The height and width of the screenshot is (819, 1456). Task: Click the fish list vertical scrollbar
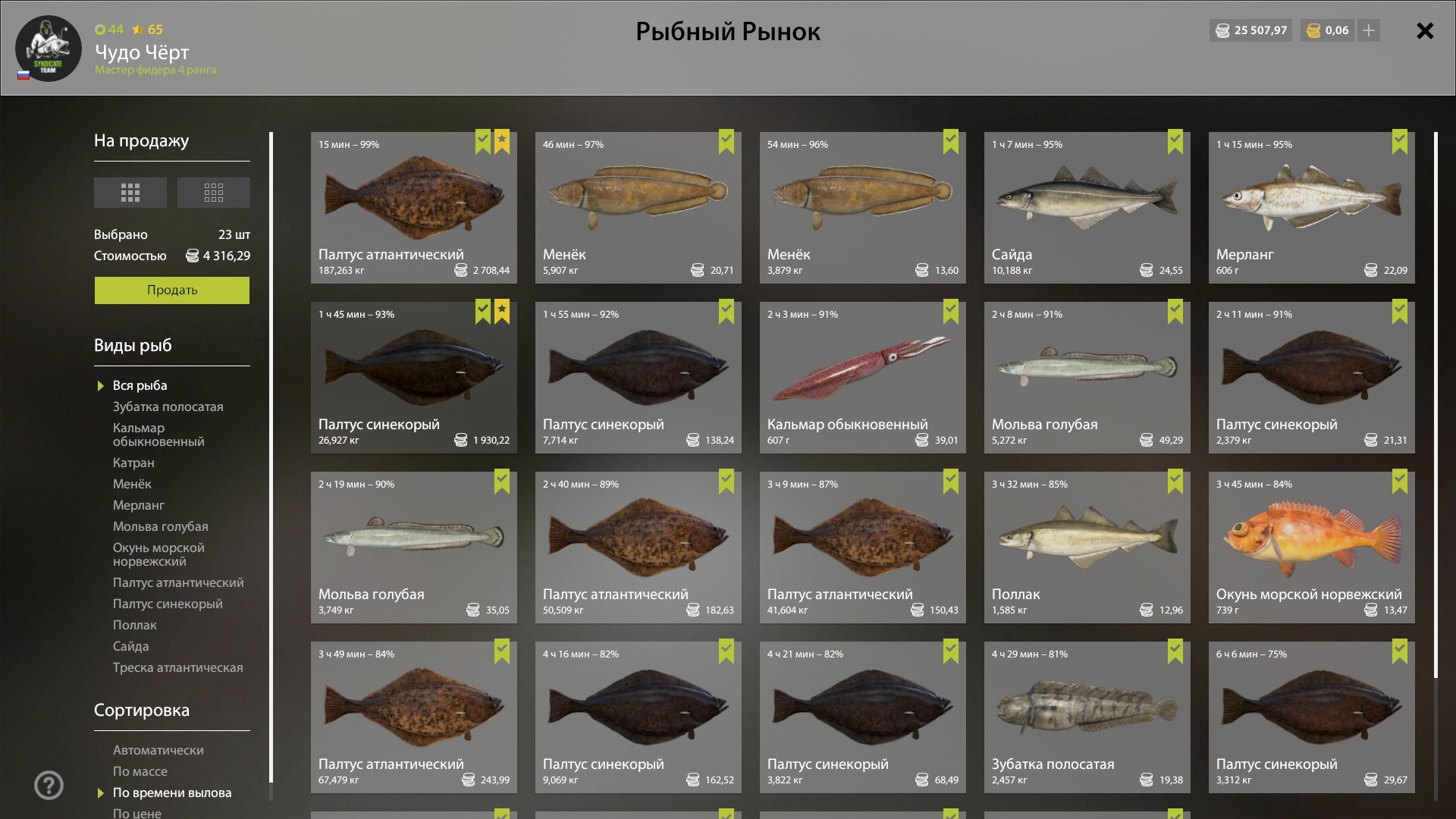(x=1436, y=406)
